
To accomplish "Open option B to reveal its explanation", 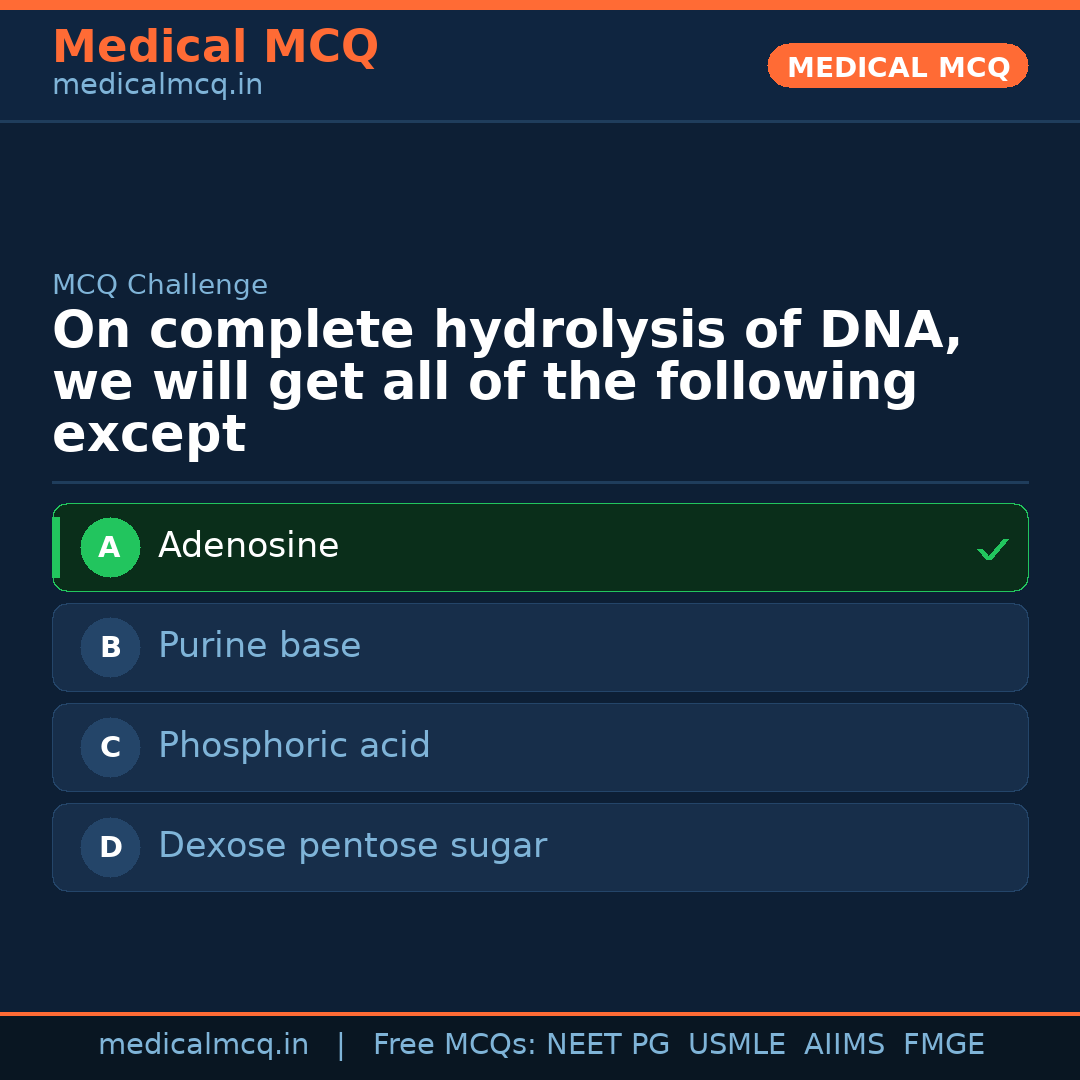I will click(540, 647).
